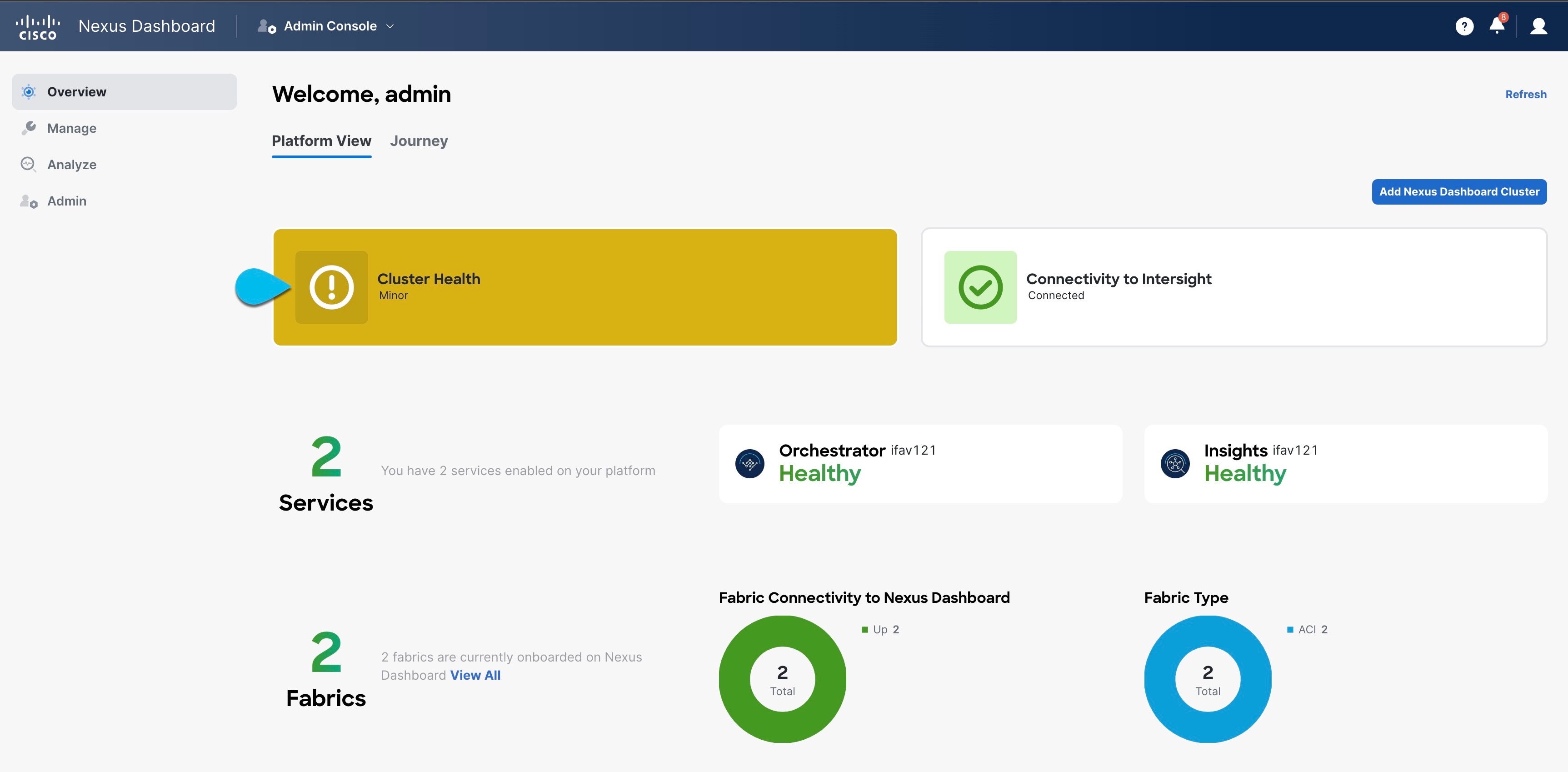Click the ACI 2 legend entry
This screenshot has height=772, width=1568.
coord(1307,630)
